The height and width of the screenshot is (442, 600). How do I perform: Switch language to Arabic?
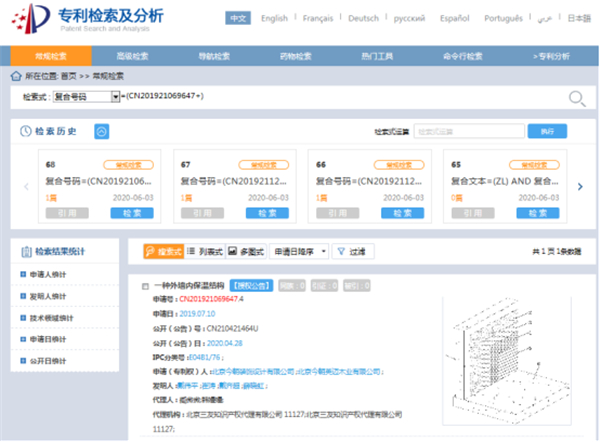point(545,18)
